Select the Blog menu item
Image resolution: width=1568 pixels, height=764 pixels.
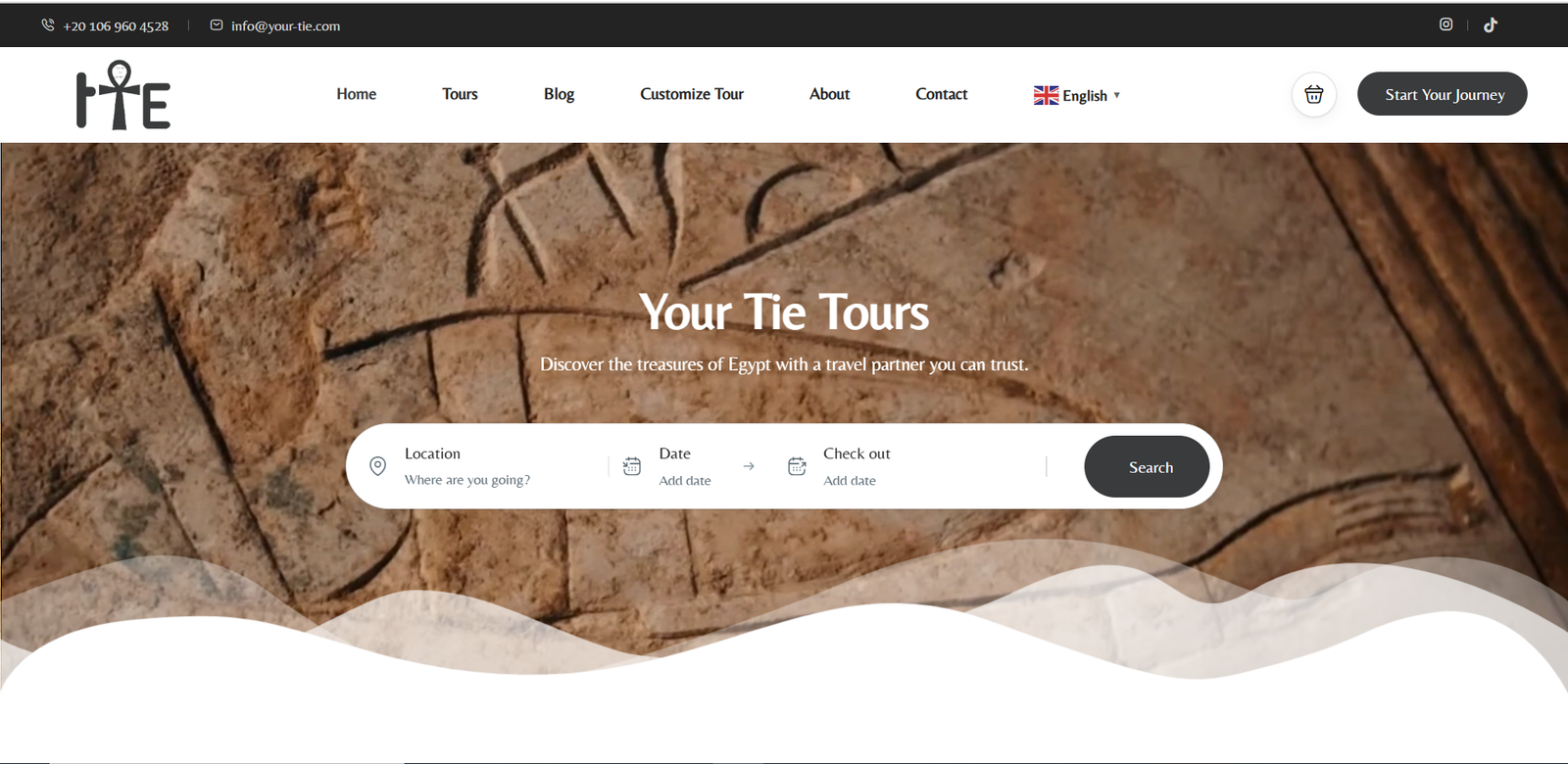click(x=559, y=94)
